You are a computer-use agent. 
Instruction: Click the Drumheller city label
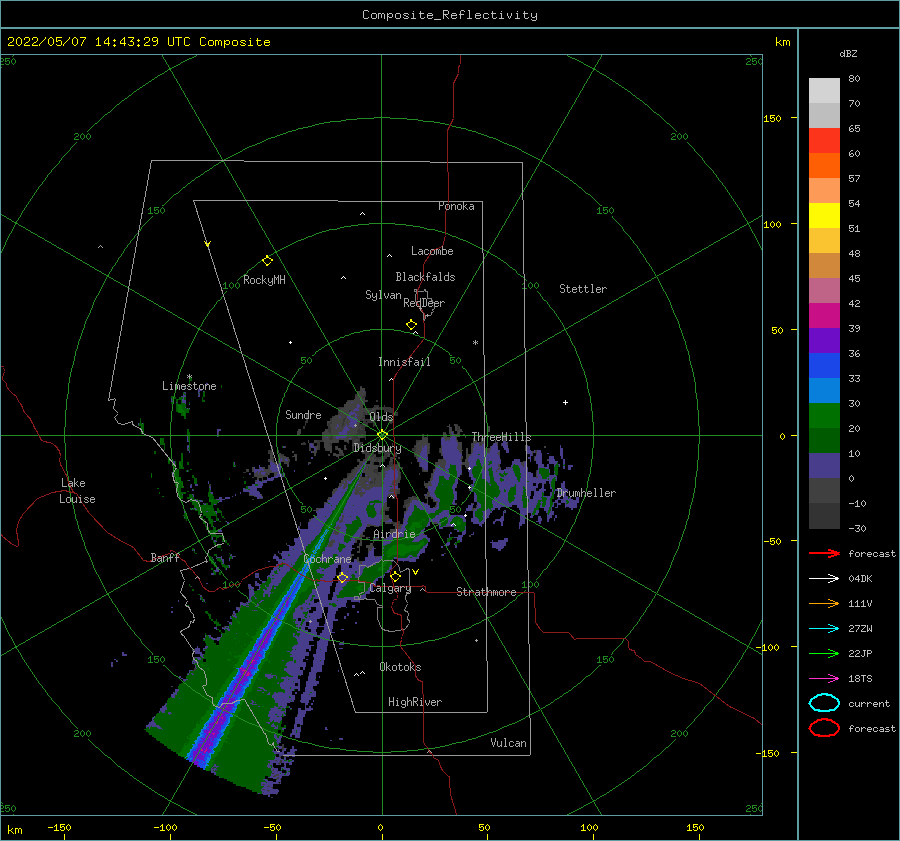point(586,493)
